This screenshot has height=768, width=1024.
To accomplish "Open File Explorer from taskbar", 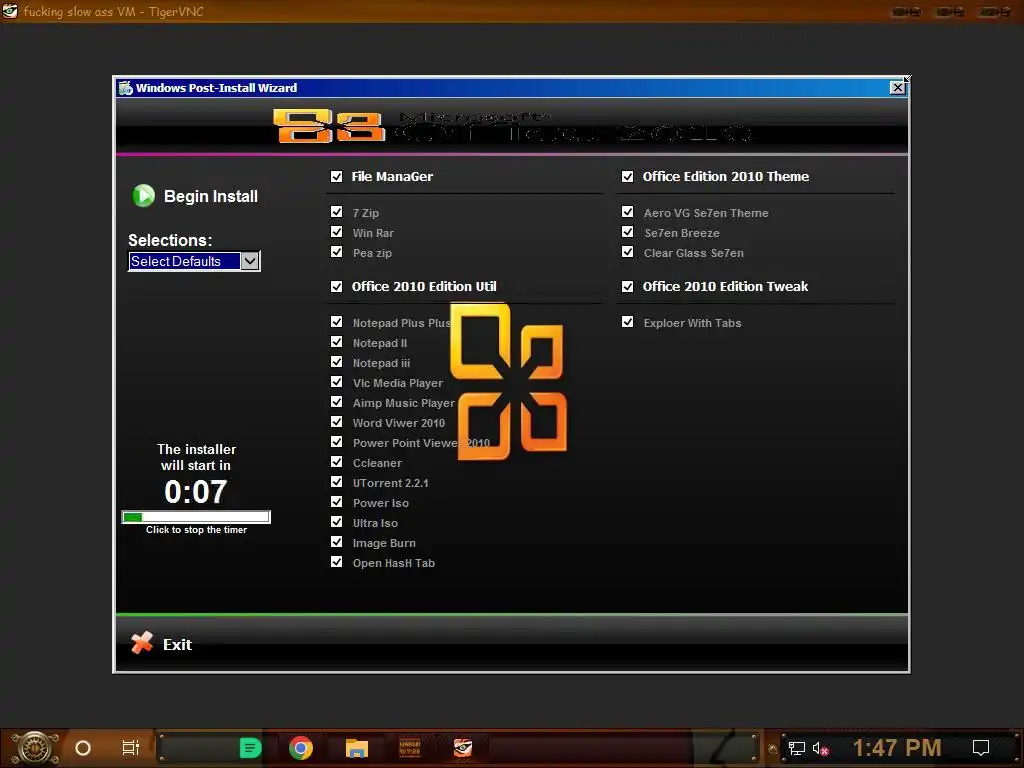I will click(x=357, y=748).
